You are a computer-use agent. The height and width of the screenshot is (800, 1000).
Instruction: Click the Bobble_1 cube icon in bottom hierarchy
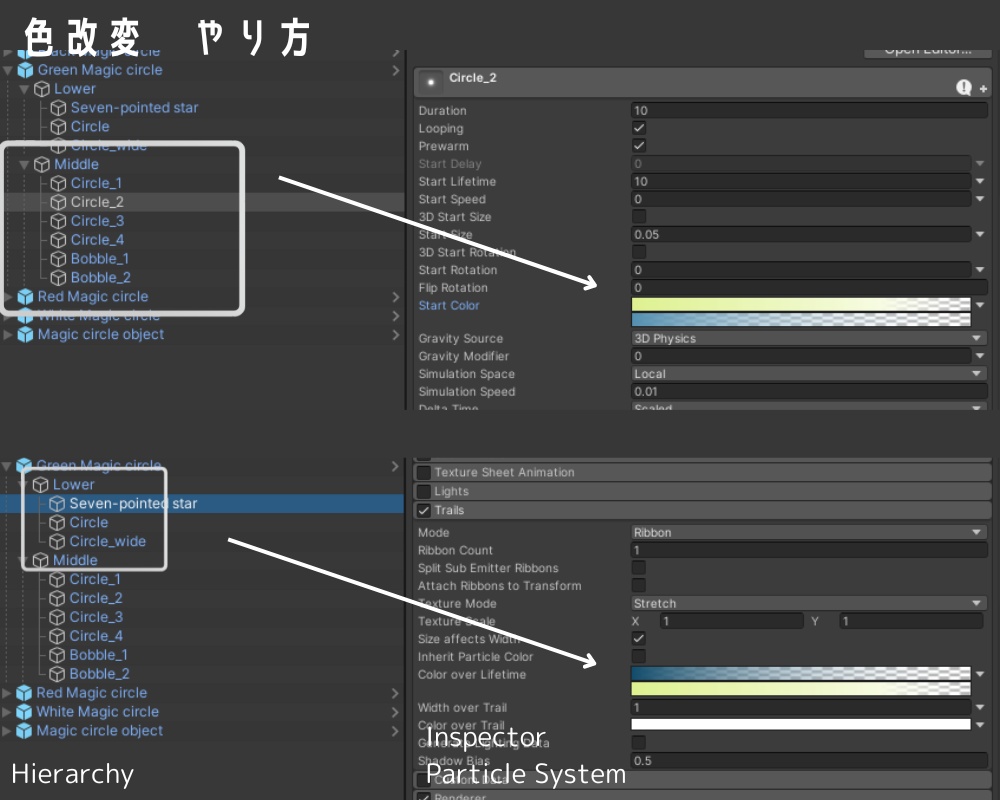coord(57,655)
